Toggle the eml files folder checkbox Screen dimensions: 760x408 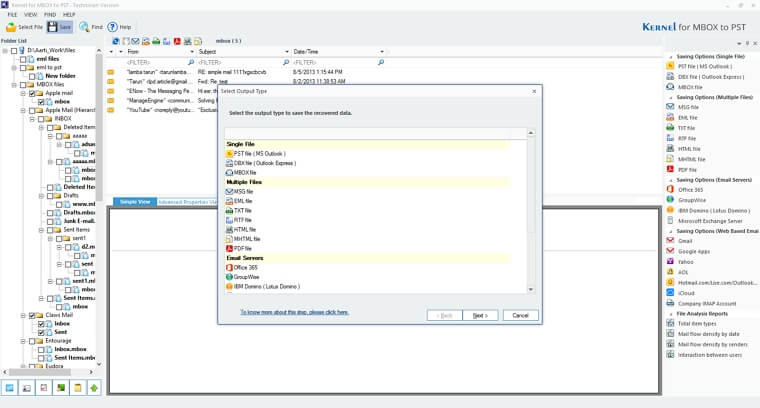click(23, 59)
